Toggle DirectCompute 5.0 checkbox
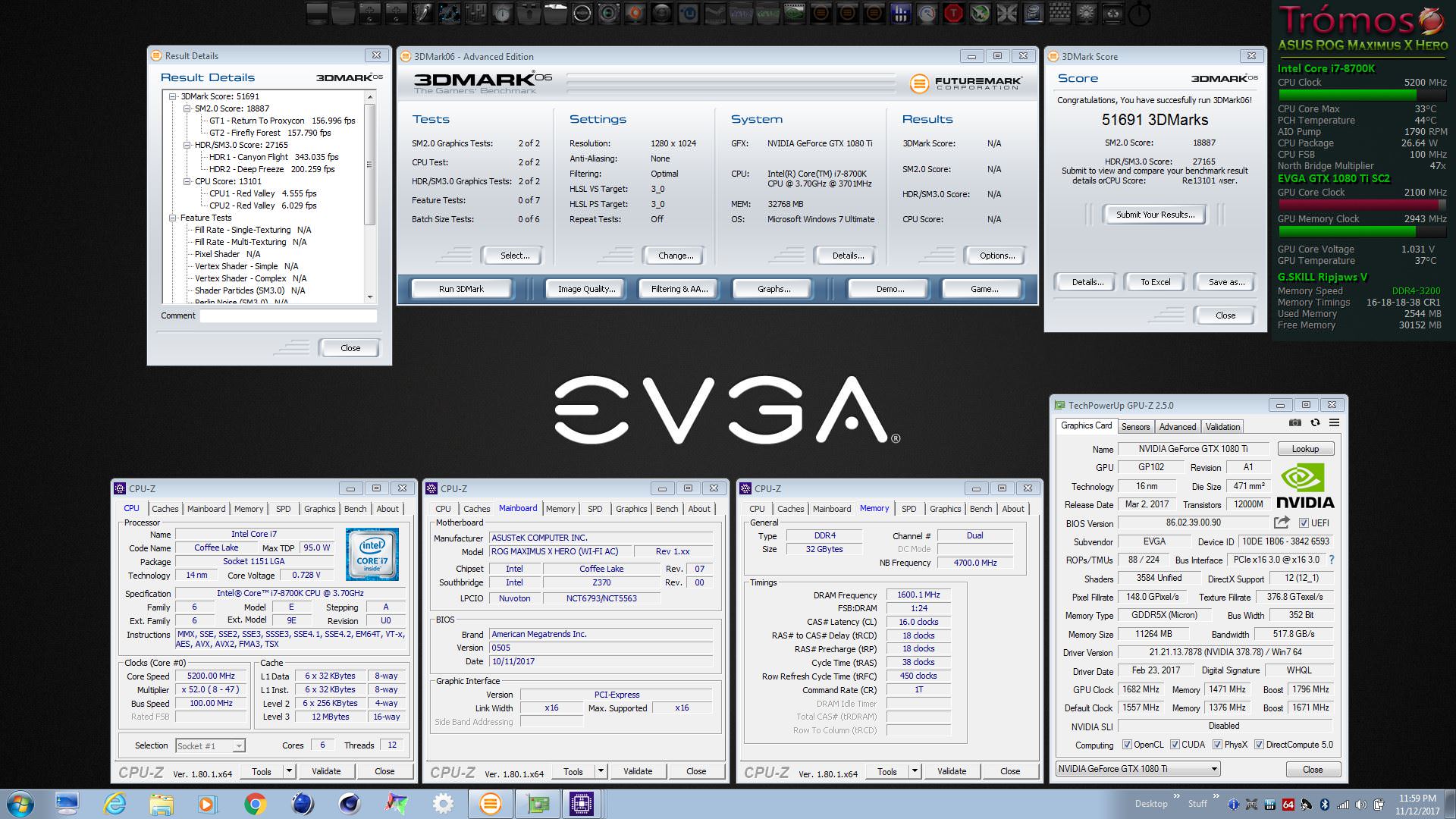This screenshot has width=1456, height=819. click(x=1259, y=745)
